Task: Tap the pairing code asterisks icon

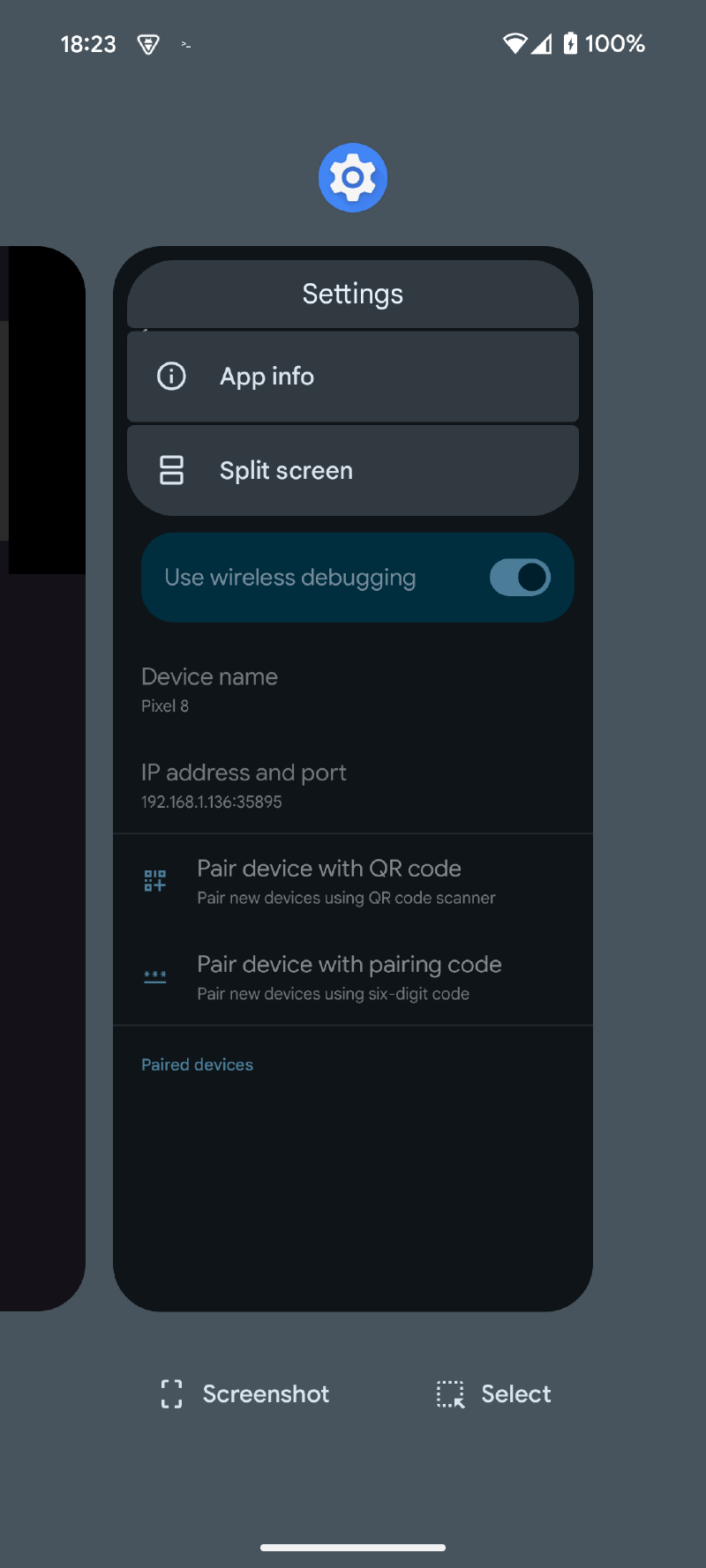Action: [155, 977]
